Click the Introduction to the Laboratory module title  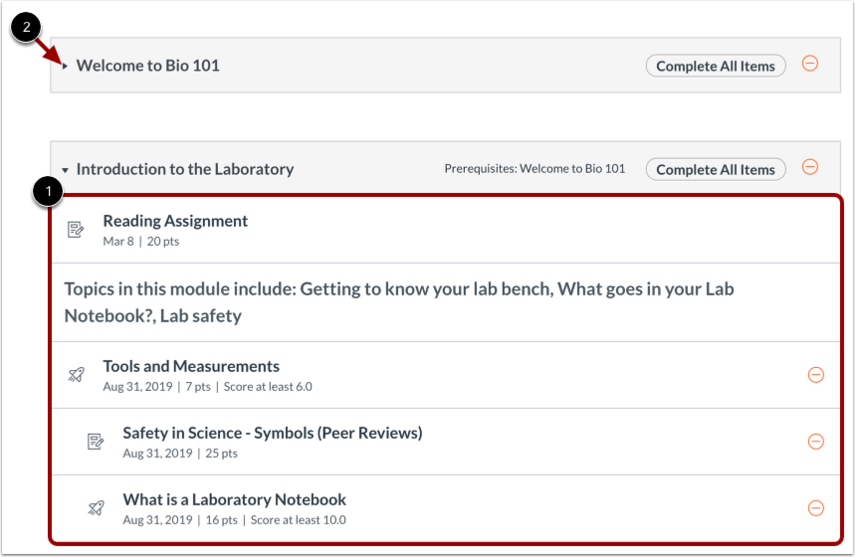point(185,170)
